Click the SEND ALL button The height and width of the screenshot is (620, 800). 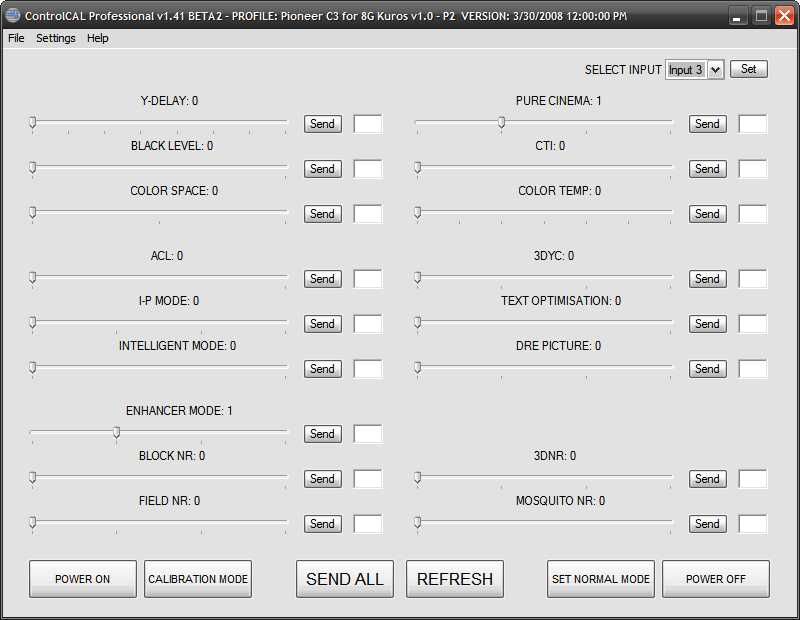point(345,579)
